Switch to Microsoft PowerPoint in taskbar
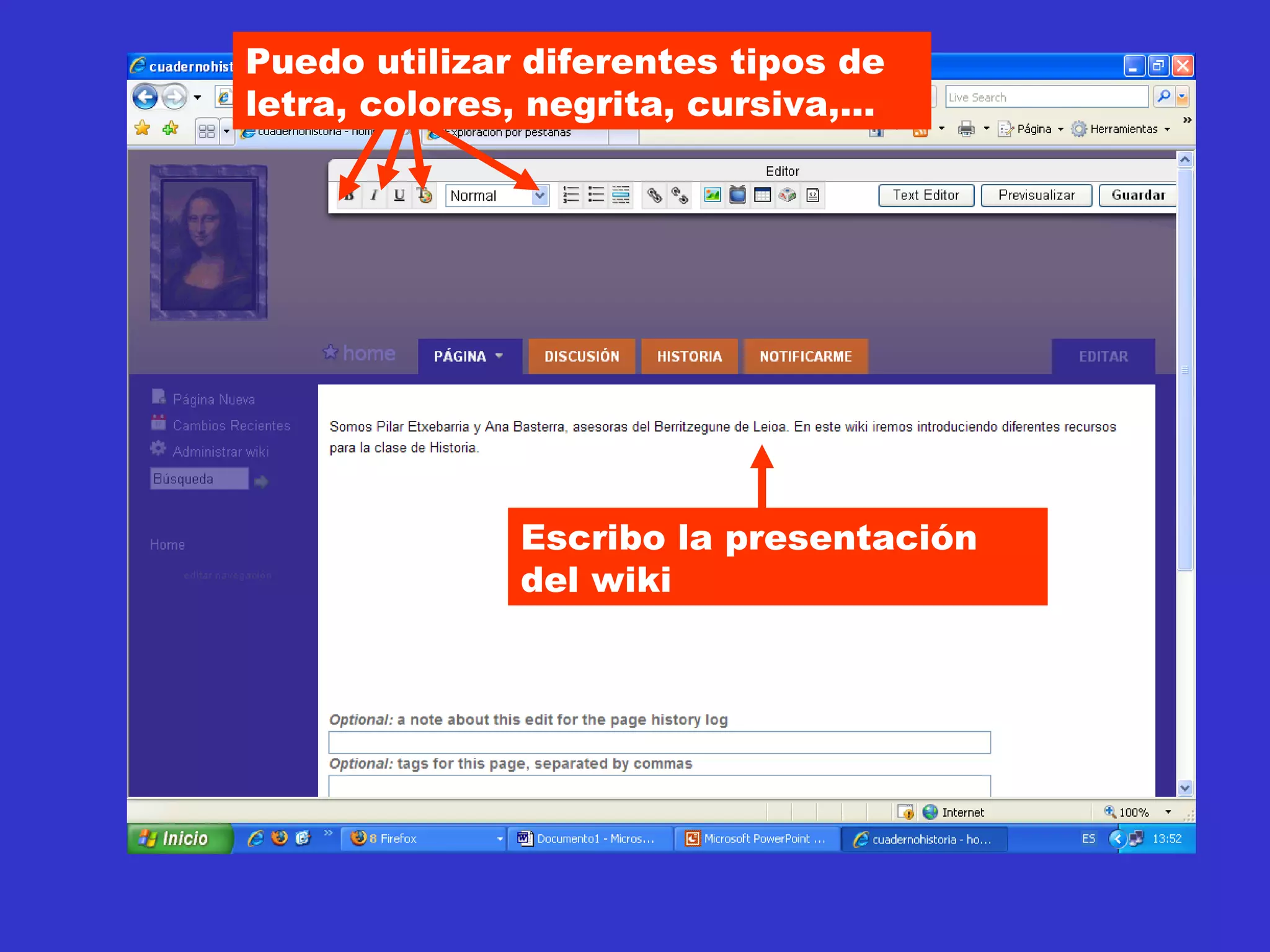Screen dimensions: 1270x952 coord(757,839)
